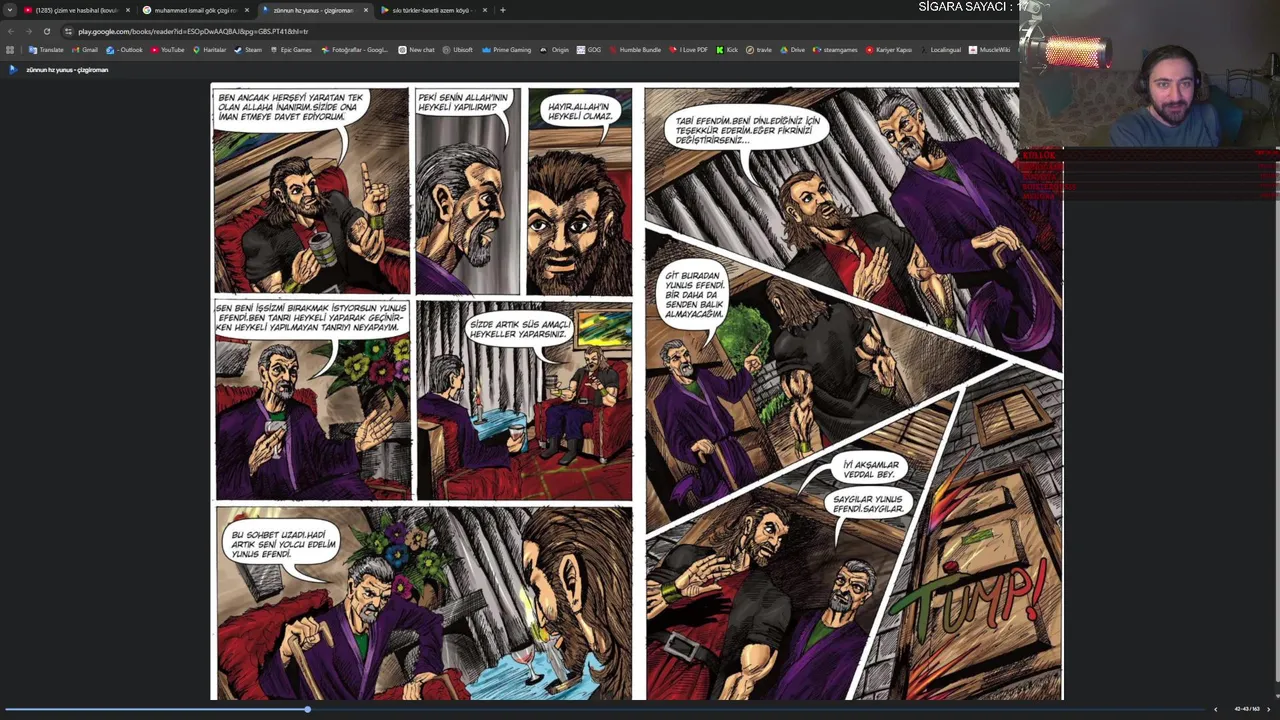The width and height of the screenshot is (1280, 720).
Task: Open the tab search dropdown arrow
Action: 10,10
